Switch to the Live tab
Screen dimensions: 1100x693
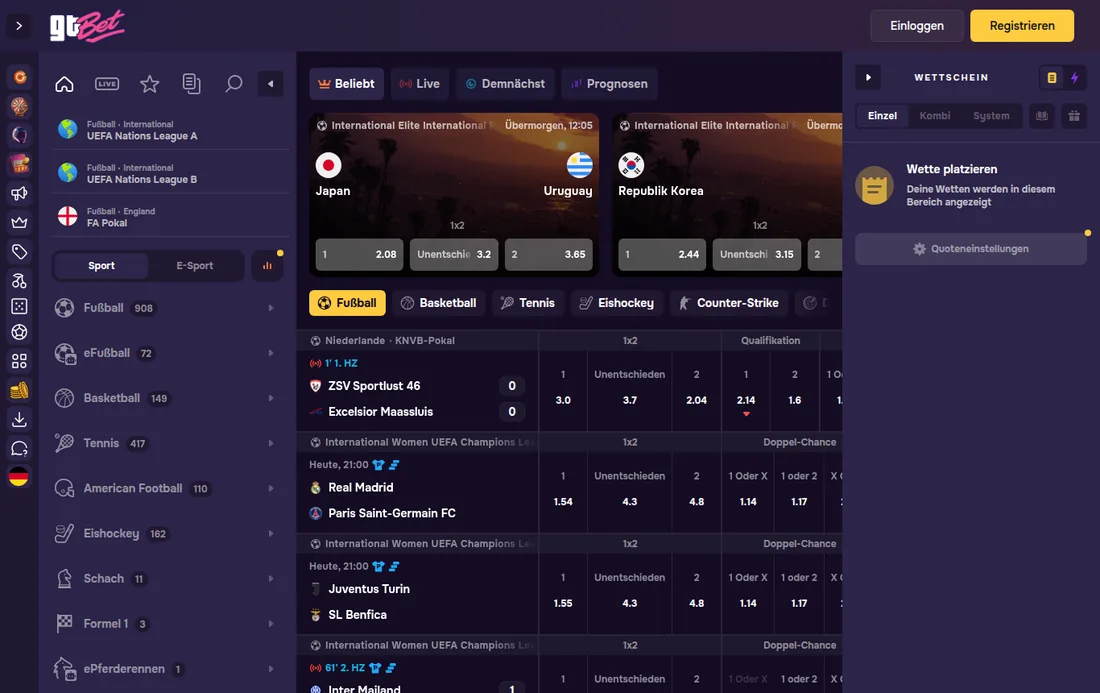pyautogui.click(x=420, y=84)
